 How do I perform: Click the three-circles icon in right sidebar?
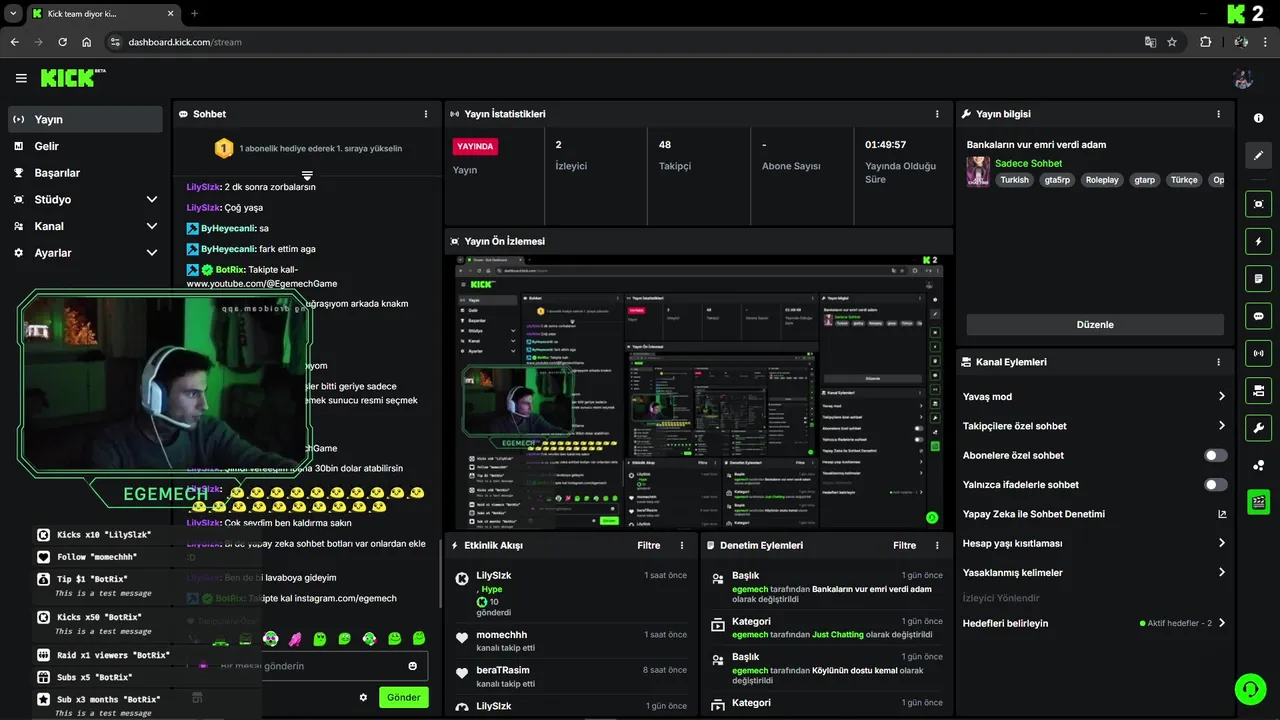[x=1258, y=465]
